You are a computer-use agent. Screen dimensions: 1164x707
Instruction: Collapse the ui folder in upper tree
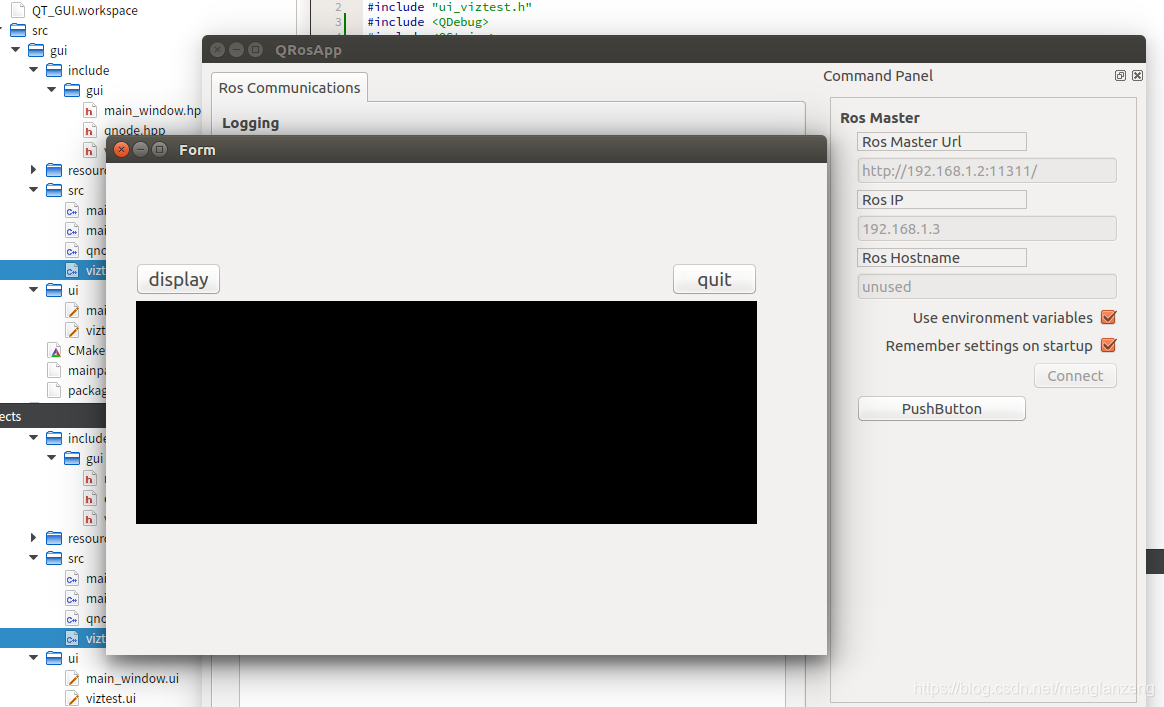pos(33,290)
